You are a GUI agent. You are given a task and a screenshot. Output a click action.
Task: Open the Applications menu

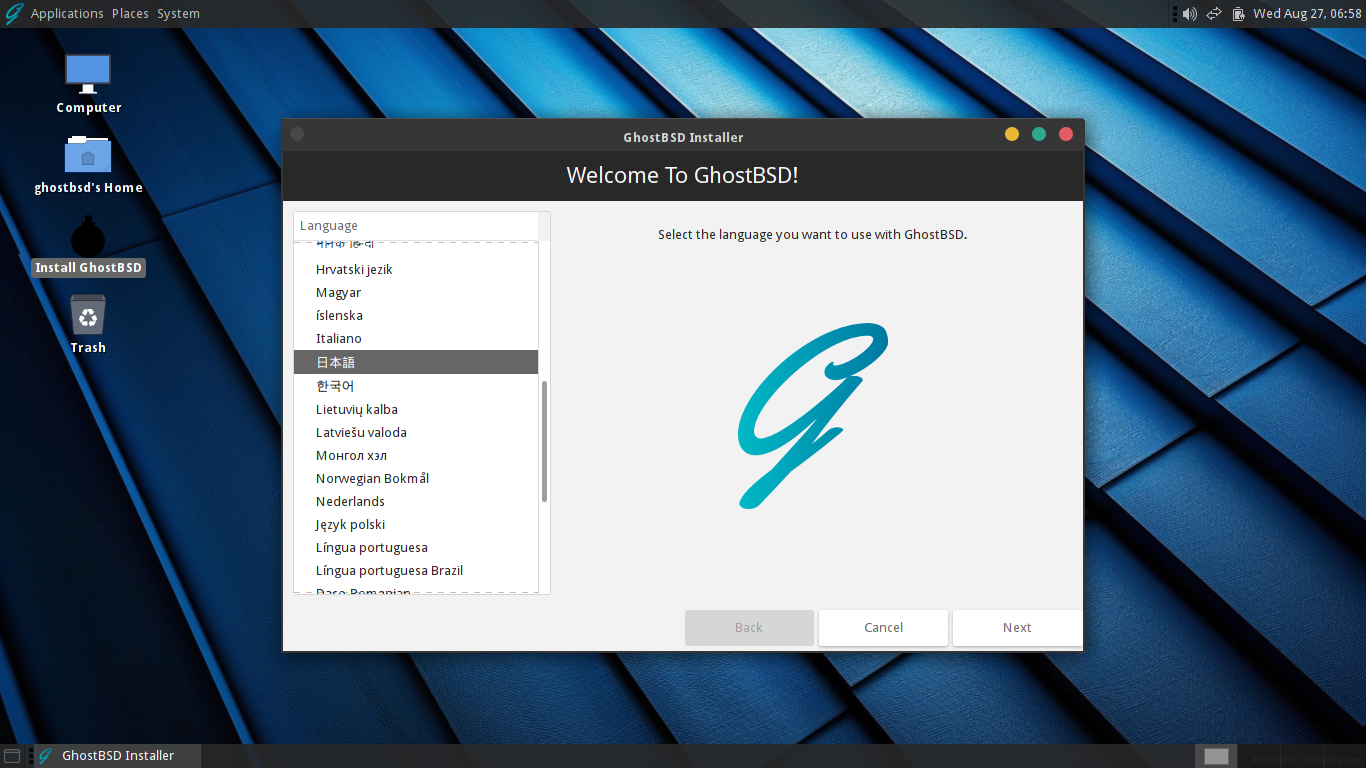pyautogui.click(x=66, y=13)
